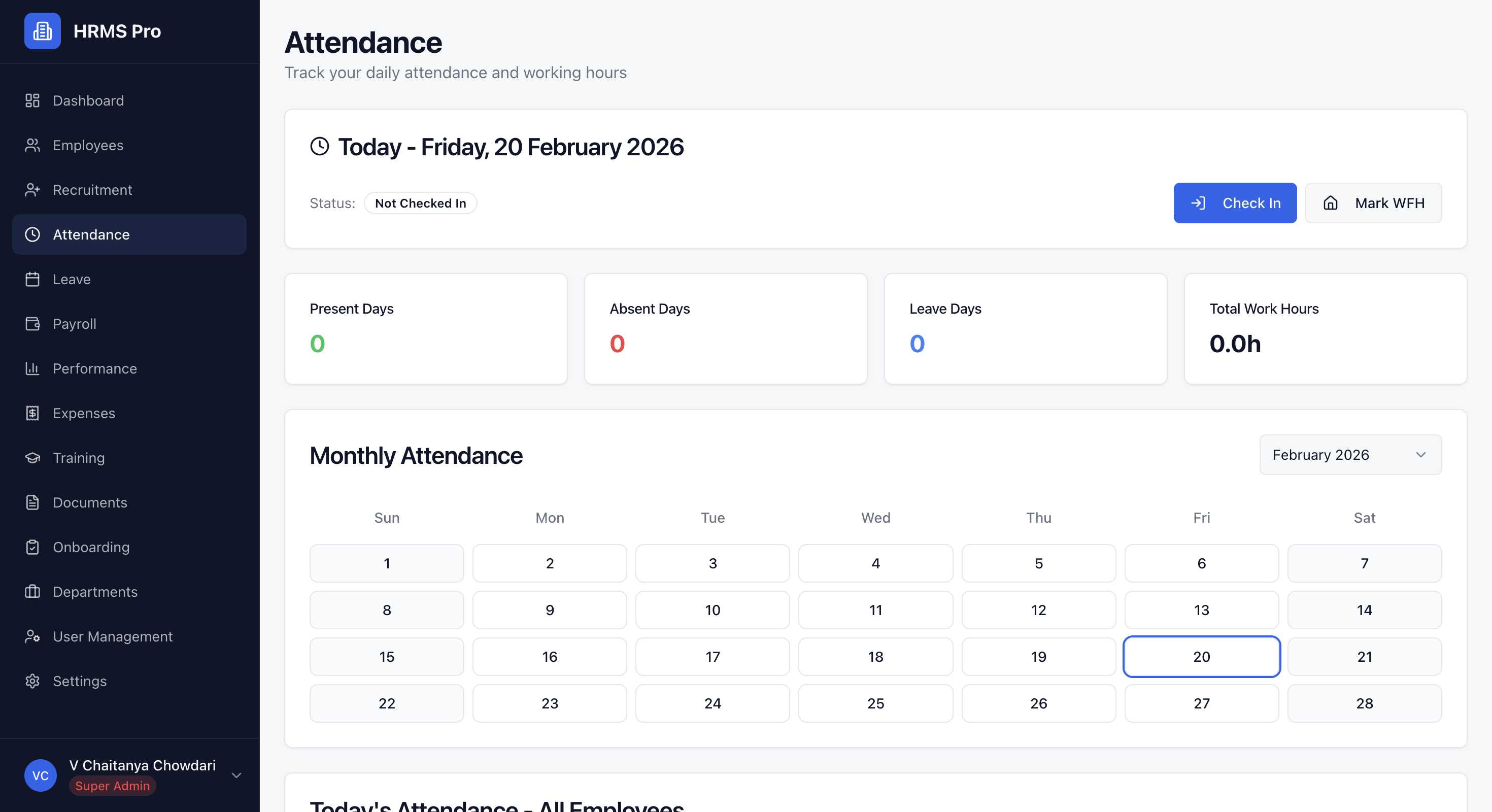The image size is (1492, 812).
Task: Select today's date 20 in calendar
Action: click(x=1201, y=656)
